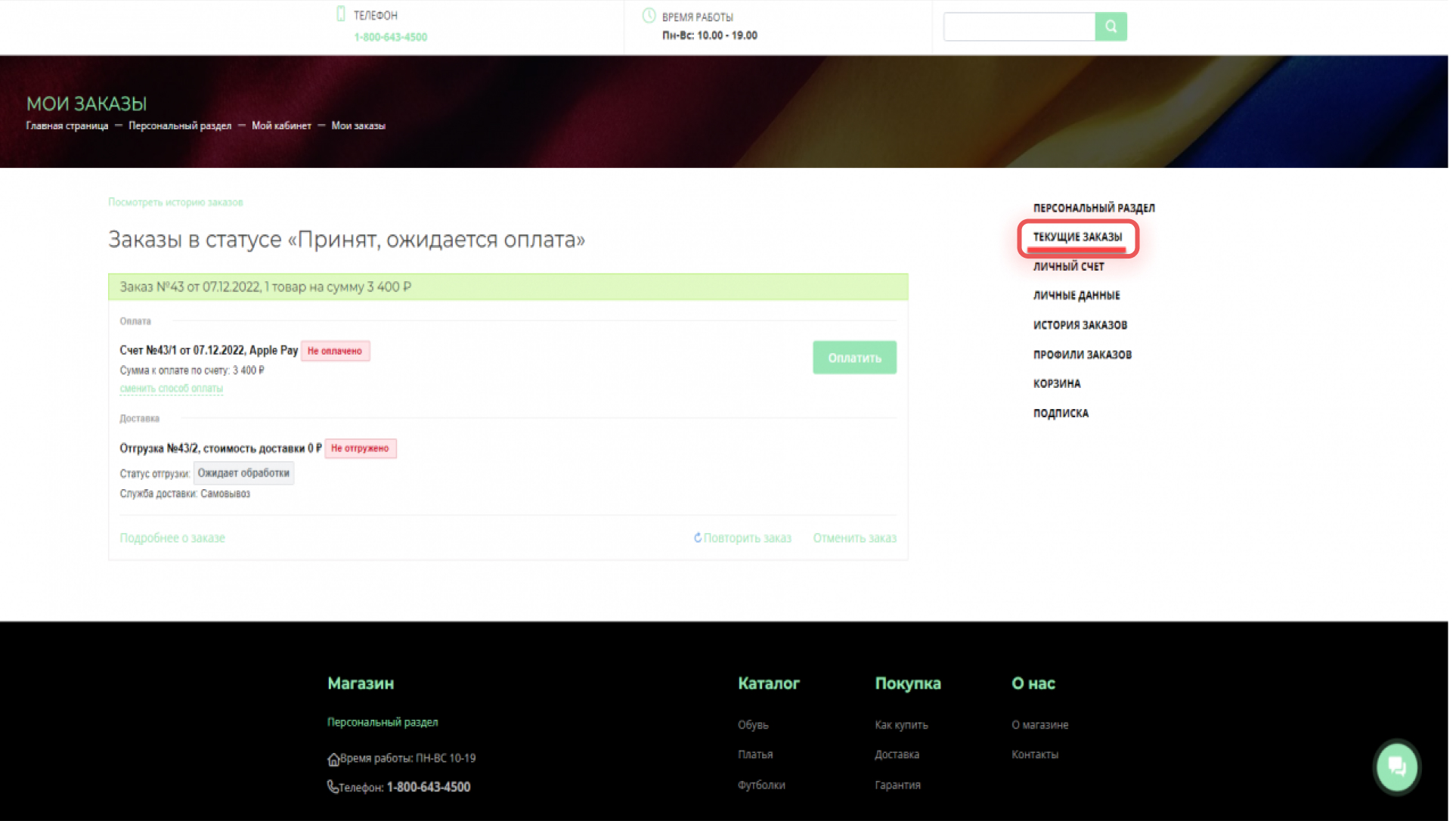Click Отменить заказ link
This screenshot has width=1456, height=821.
pos(854,538)
